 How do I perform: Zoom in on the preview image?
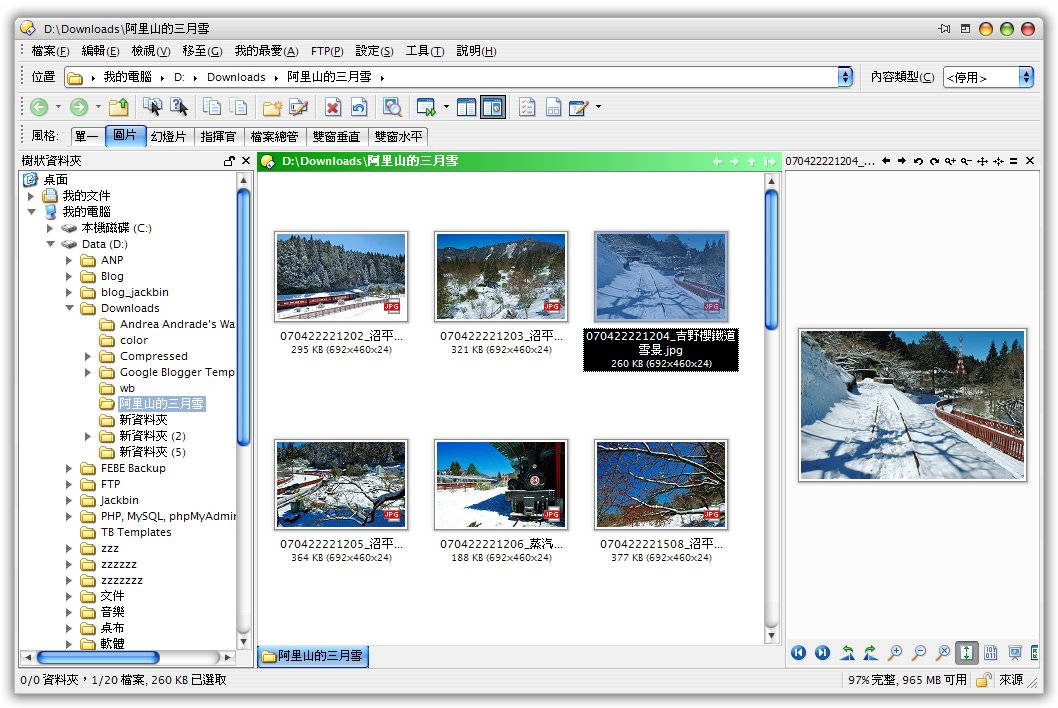pyautogui.click(x=895, y=652)
